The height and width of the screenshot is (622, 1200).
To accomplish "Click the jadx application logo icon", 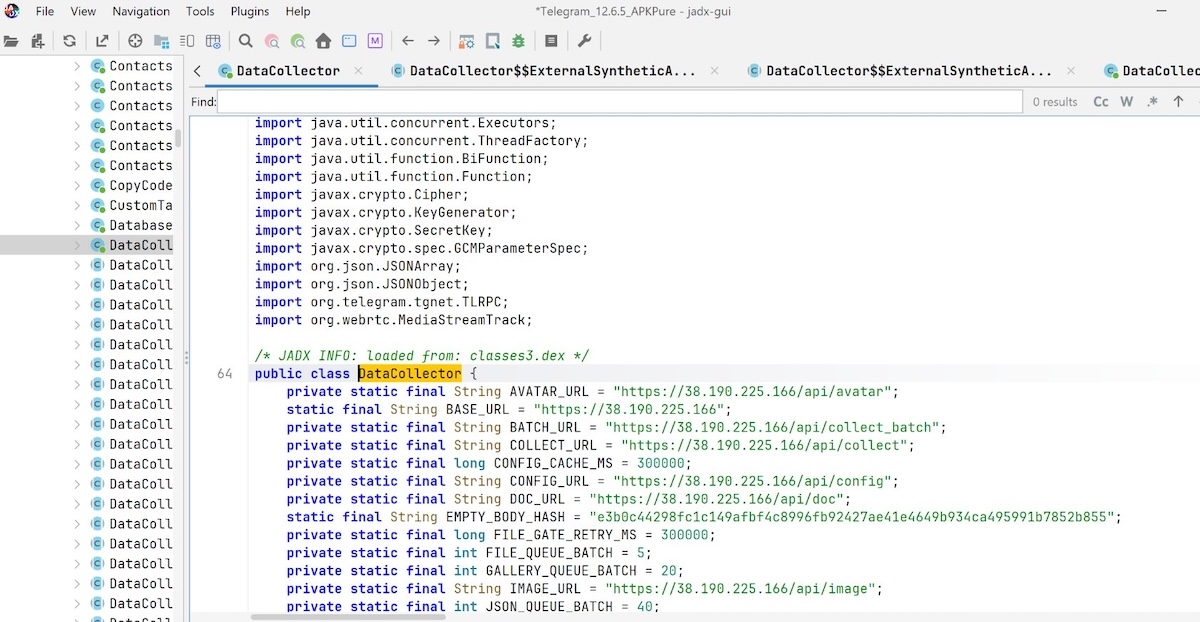I will (12, 11).
